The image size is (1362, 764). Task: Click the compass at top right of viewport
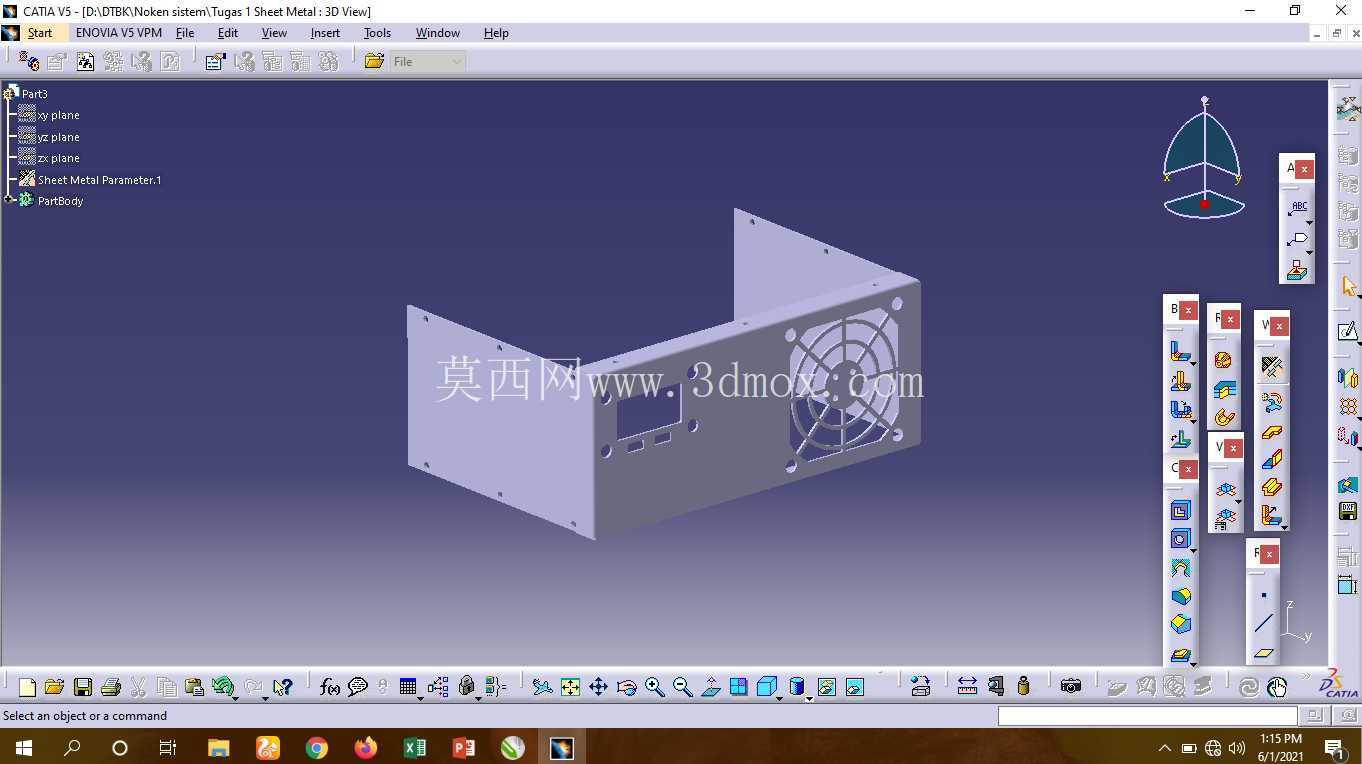point(1204,158)
